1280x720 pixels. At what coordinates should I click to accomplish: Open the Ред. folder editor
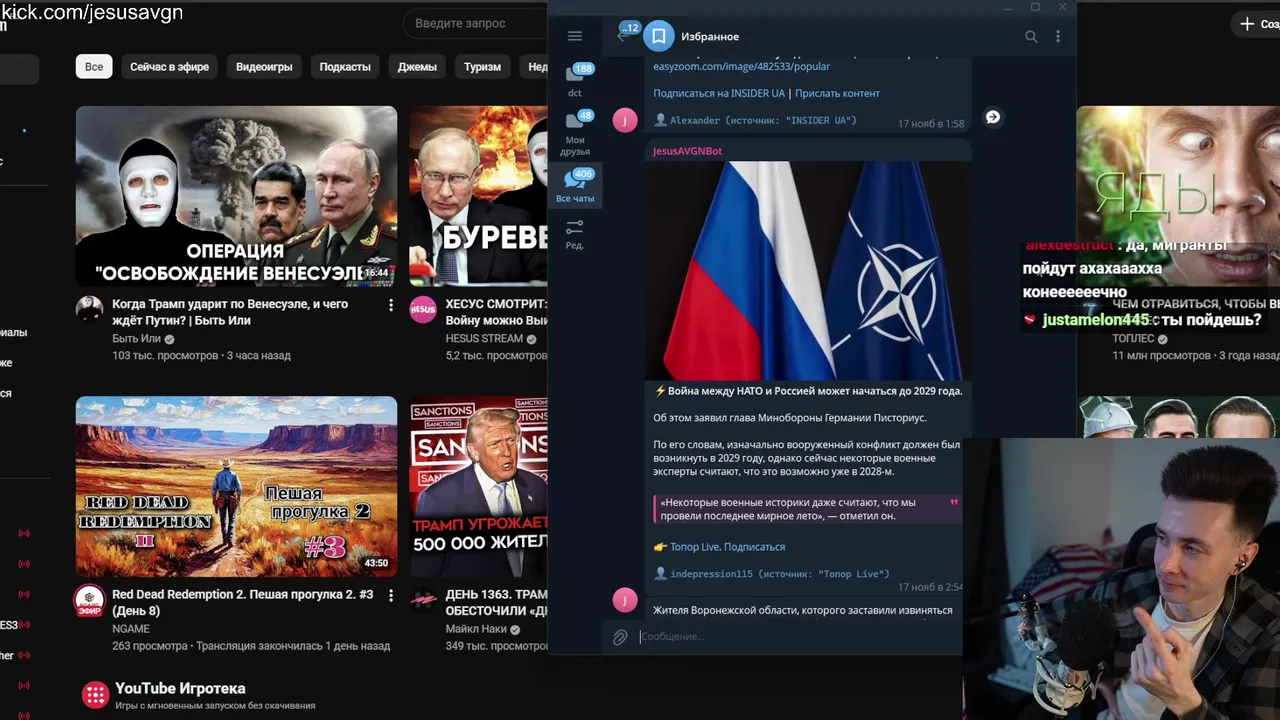pos(575,234)
